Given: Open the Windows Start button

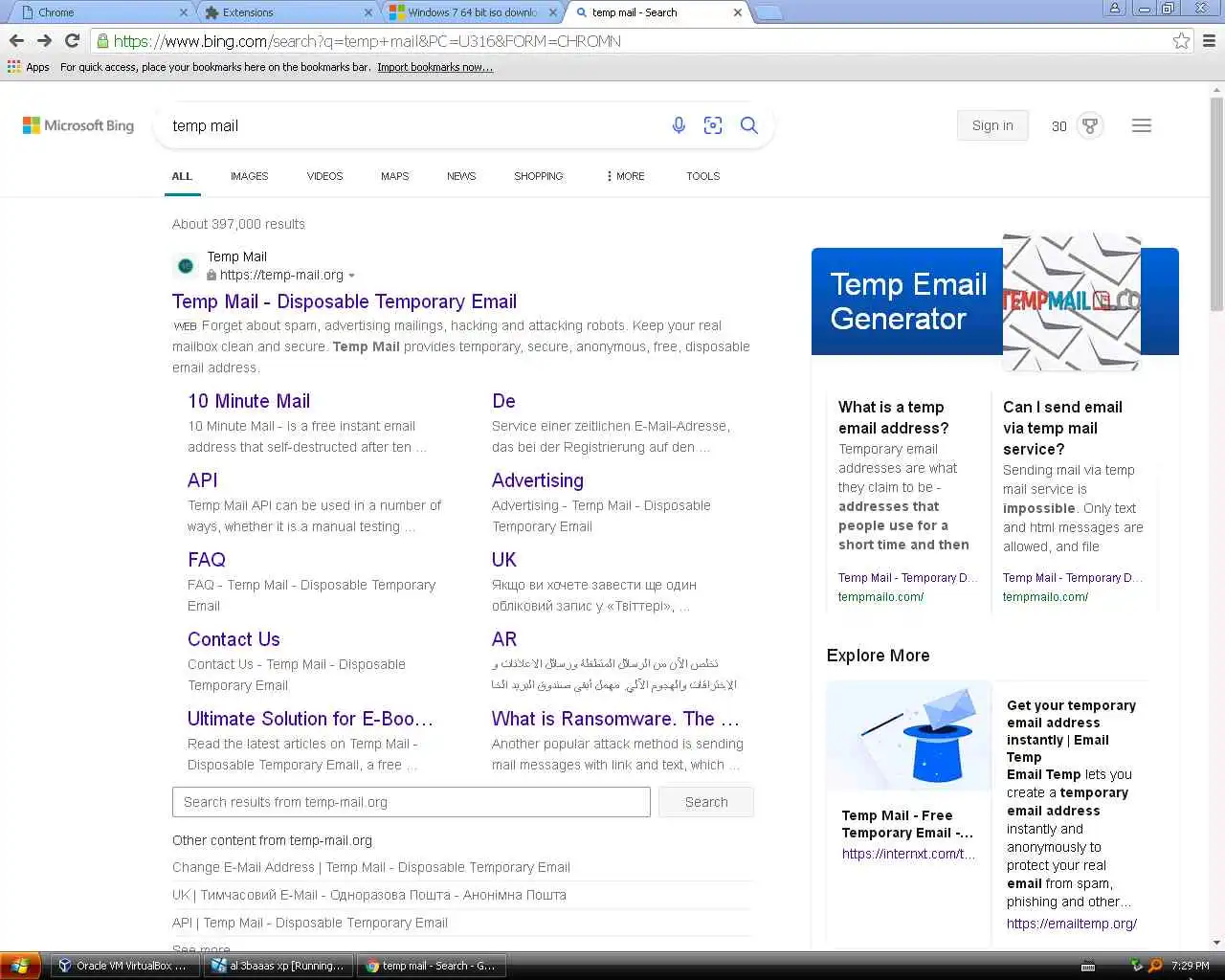Looking at the screenshot, I should [x=20, y=966].
